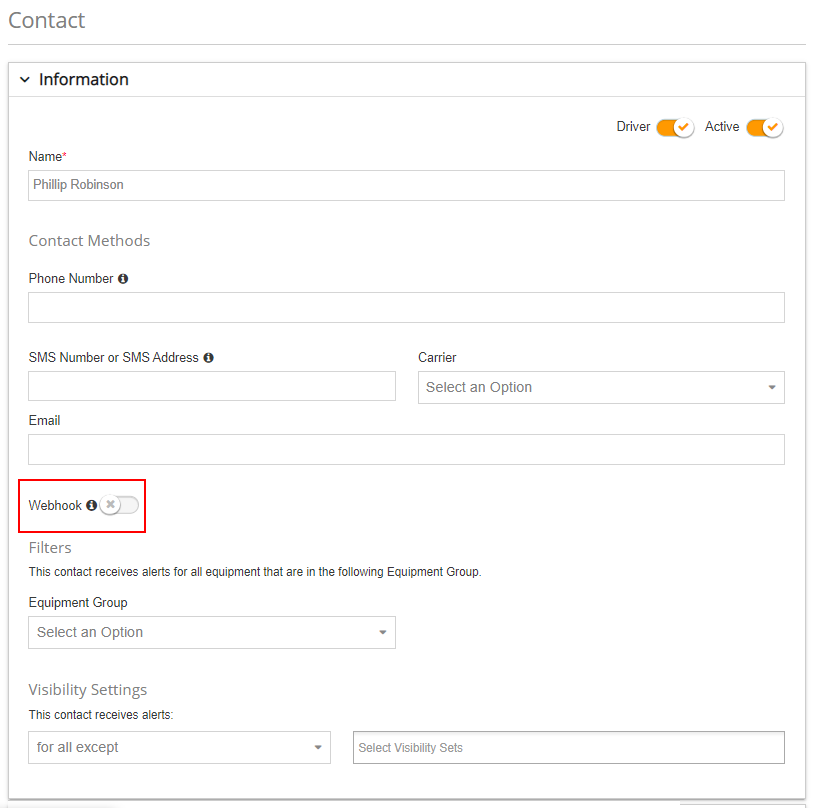Click the SMS Number or Address field

[212, 386]
